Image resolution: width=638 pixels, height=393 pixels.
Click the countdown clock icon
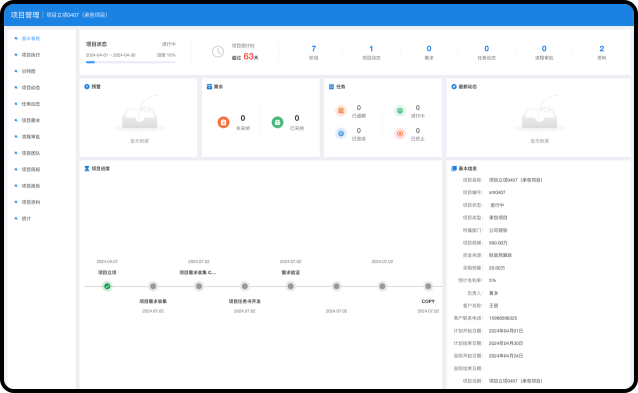(218, 51)
